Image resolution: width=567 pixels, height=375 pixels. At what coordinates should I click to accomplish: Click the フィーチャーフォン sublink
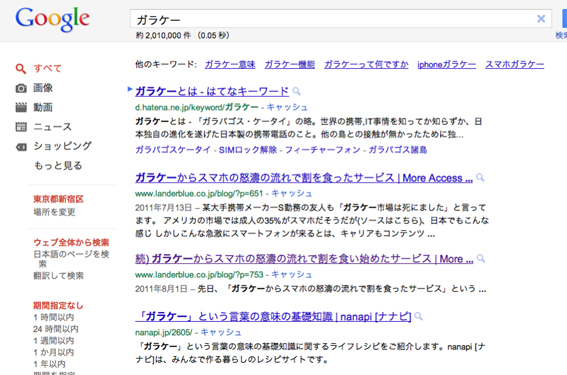click(x=323, y=150)
